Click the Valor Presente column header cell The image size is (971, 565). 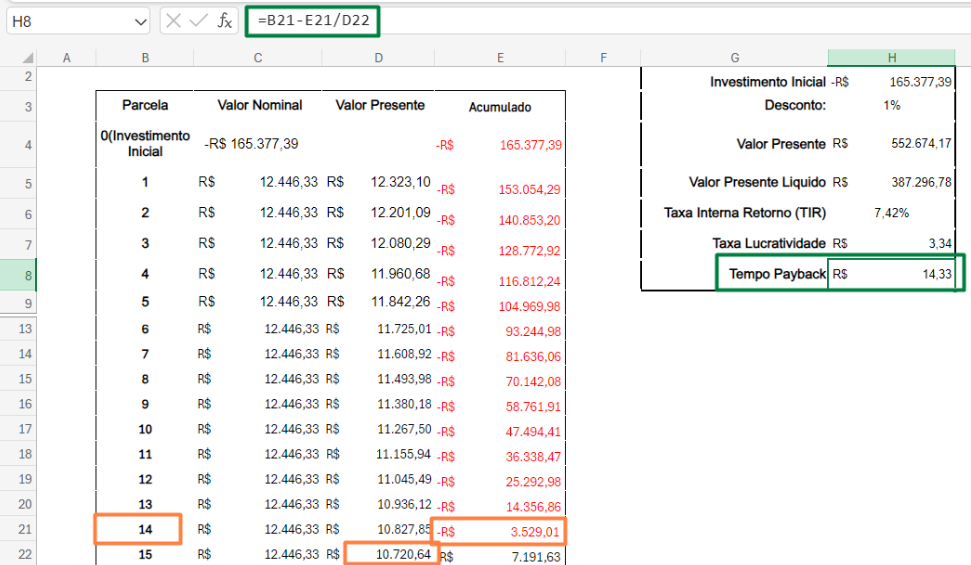(x=380, y=105)
